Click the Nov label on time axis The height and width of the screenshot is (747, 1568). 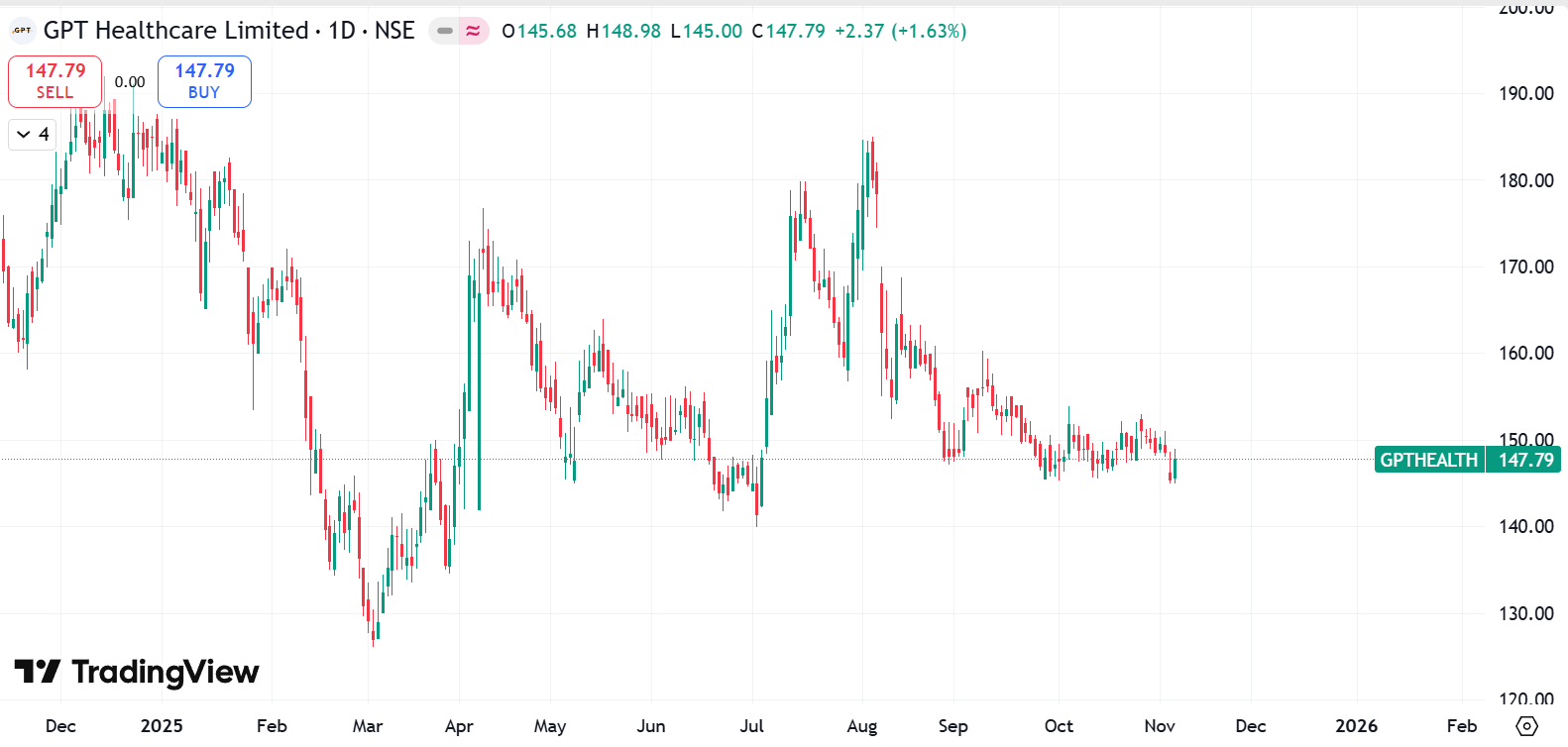coord(1160,726)
